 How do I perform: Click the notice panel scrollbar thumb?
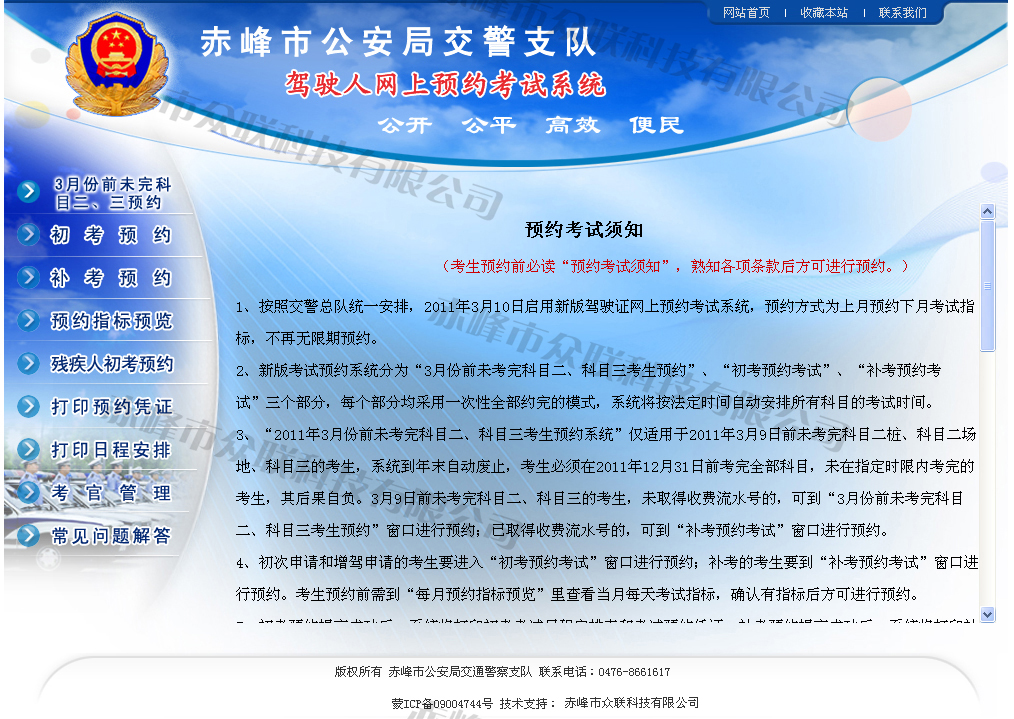(988, 285)
